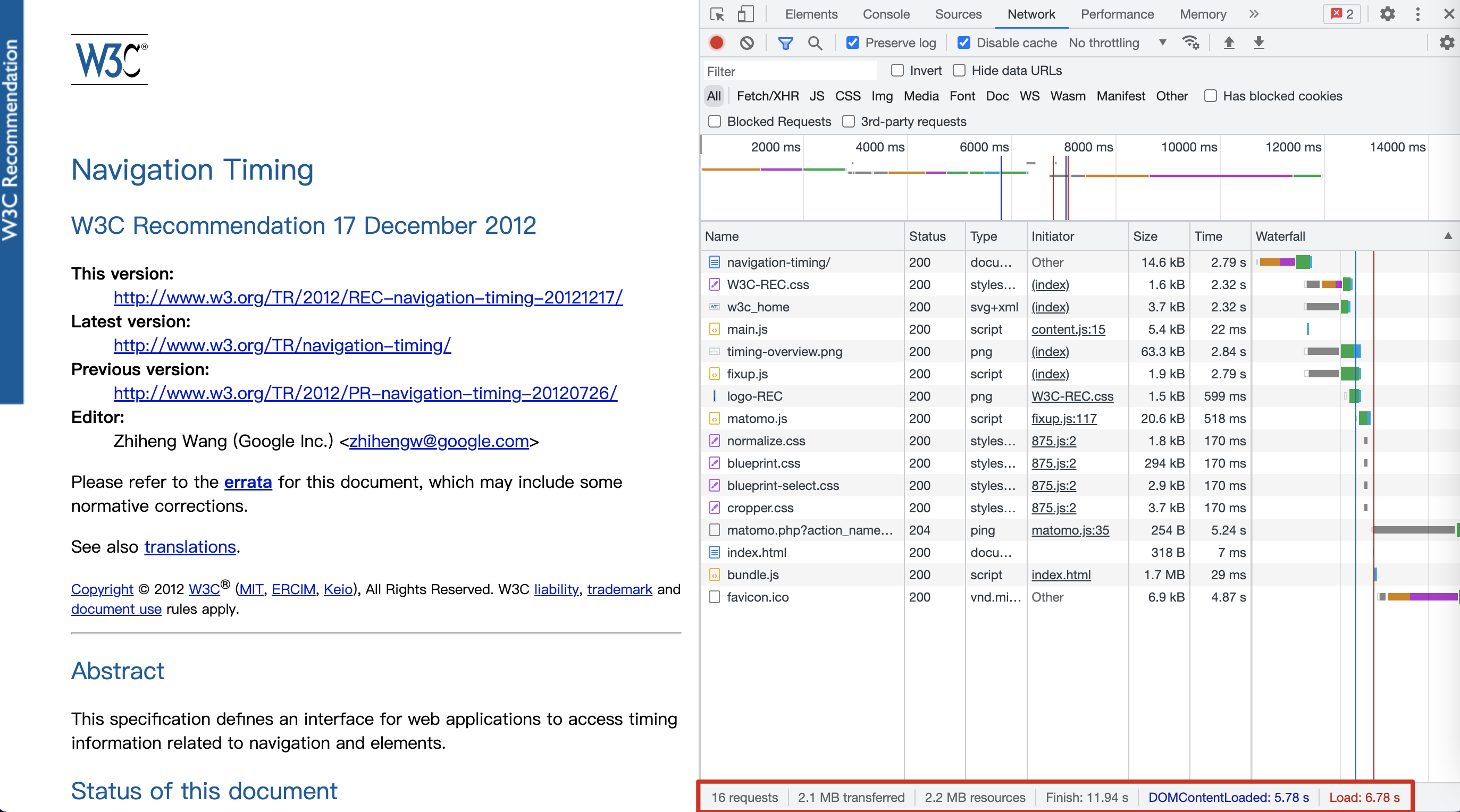The height and width of the screenshot is (812, 1460).
Task: Check Has blocked cookies checkbox
Action: (x=1210, y=96)
